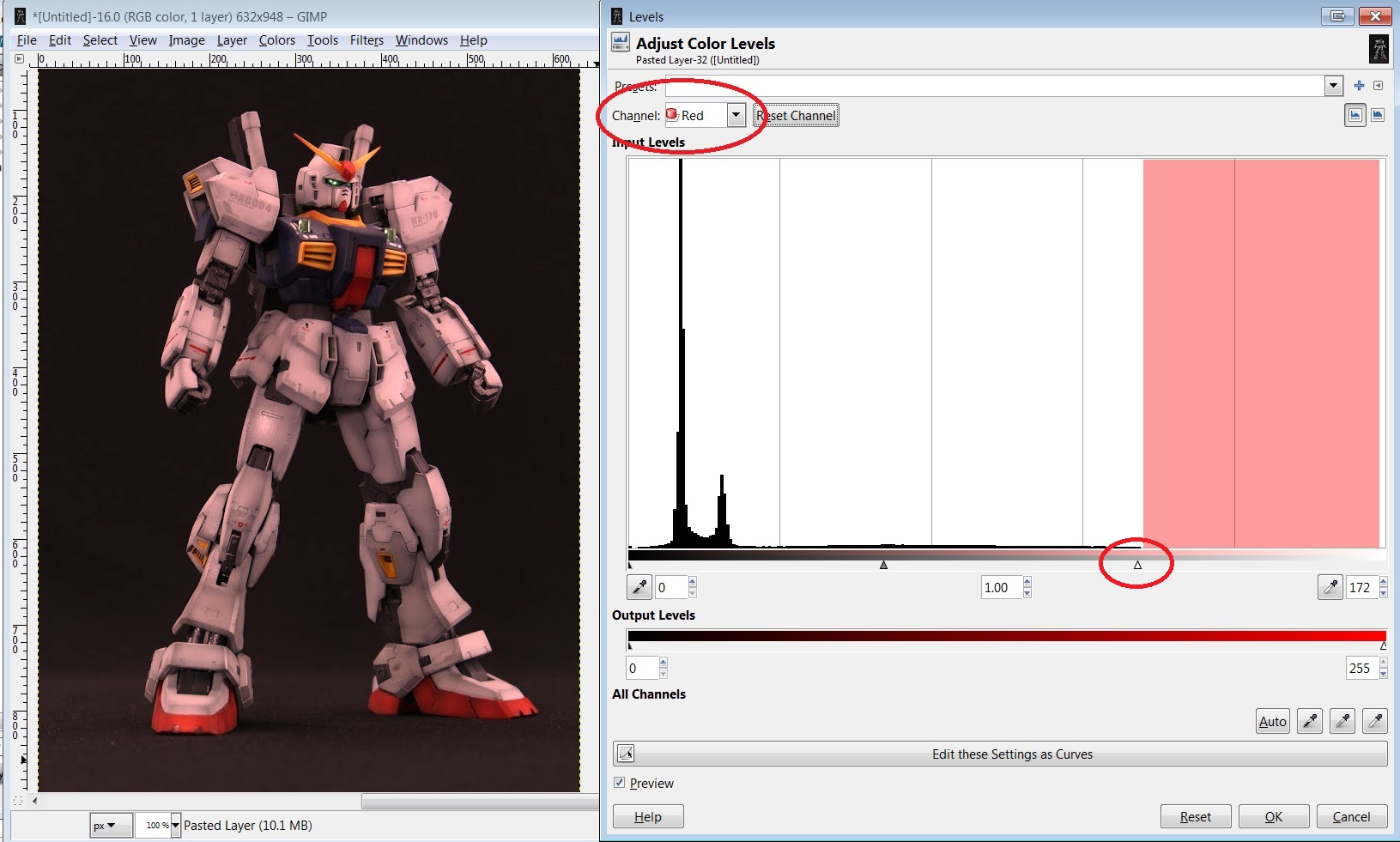Click the low input value field
1400x842 pixels.
(x=670, y=587)
